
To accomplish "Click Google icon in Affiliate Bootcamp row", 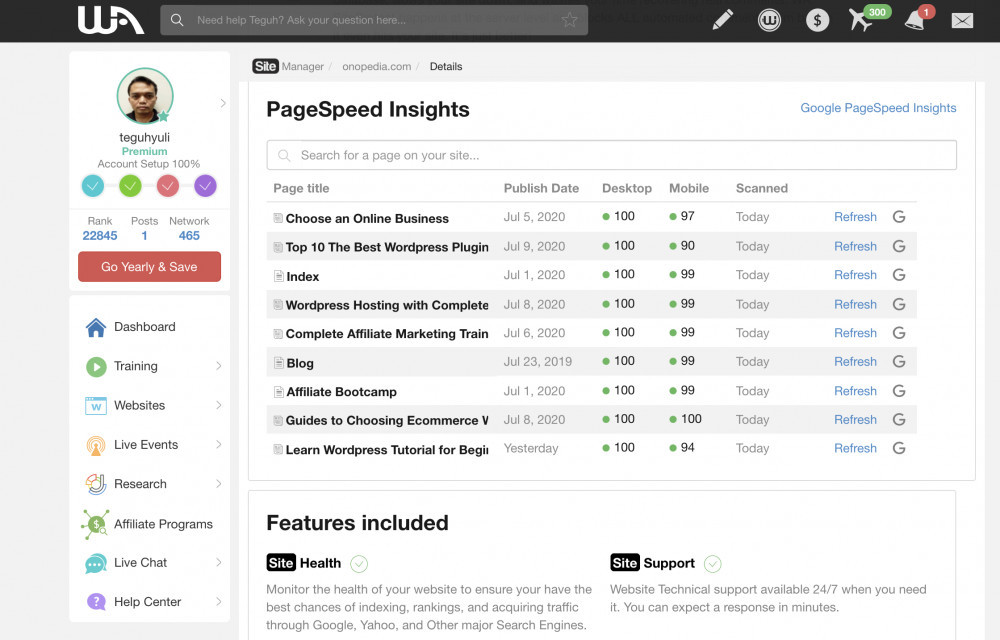I will [x=899, y=391].
